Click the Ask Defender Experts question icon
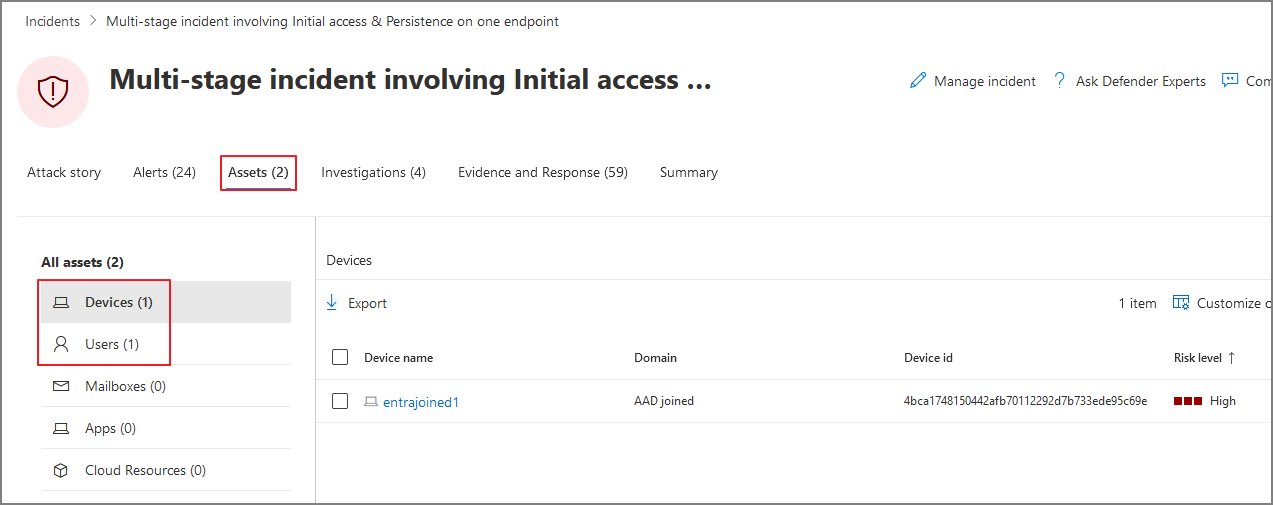 coord(1060,81)
